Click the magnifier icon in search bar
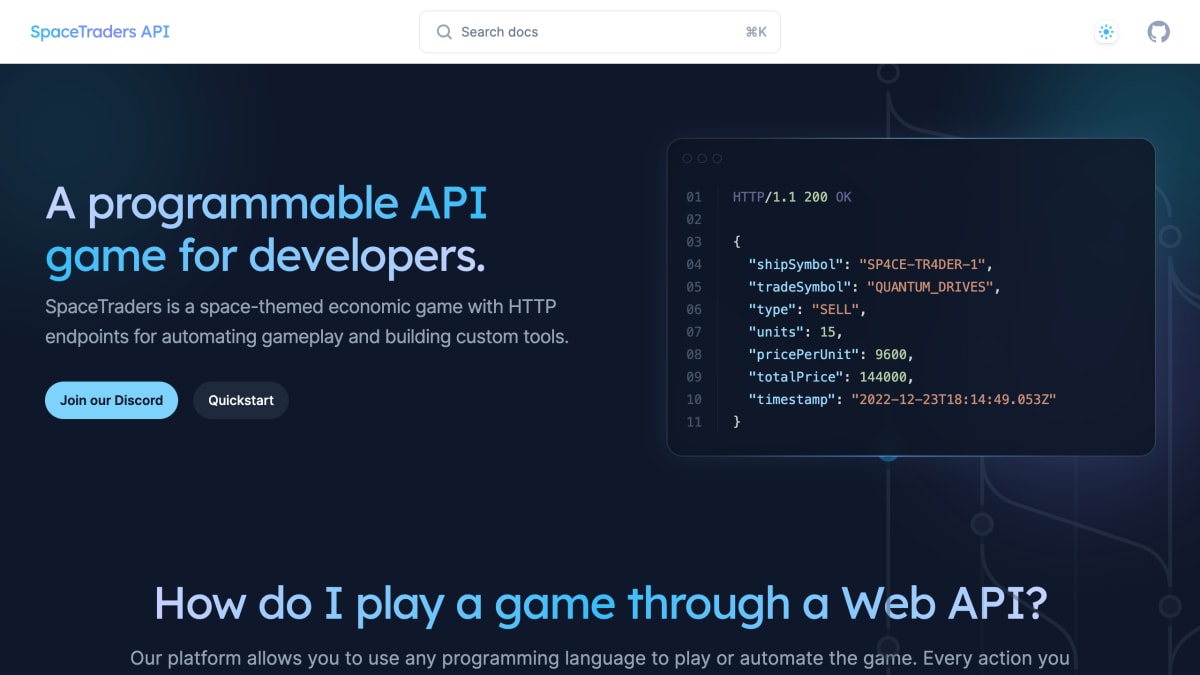The image size is (1200, 675). tap(444, 32)
